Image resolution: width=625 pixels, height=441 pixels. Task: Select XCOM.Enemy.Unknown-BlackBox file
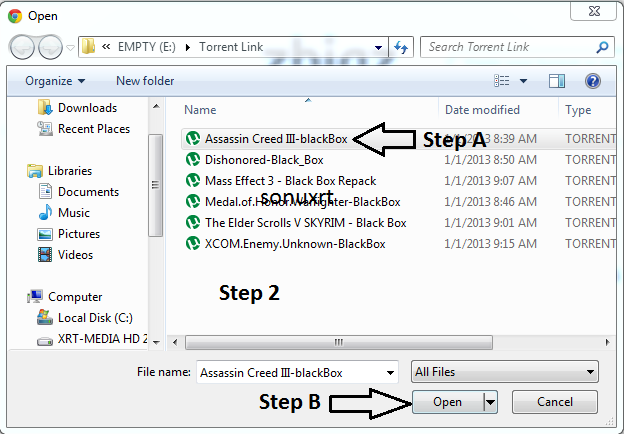click(295, 244)
